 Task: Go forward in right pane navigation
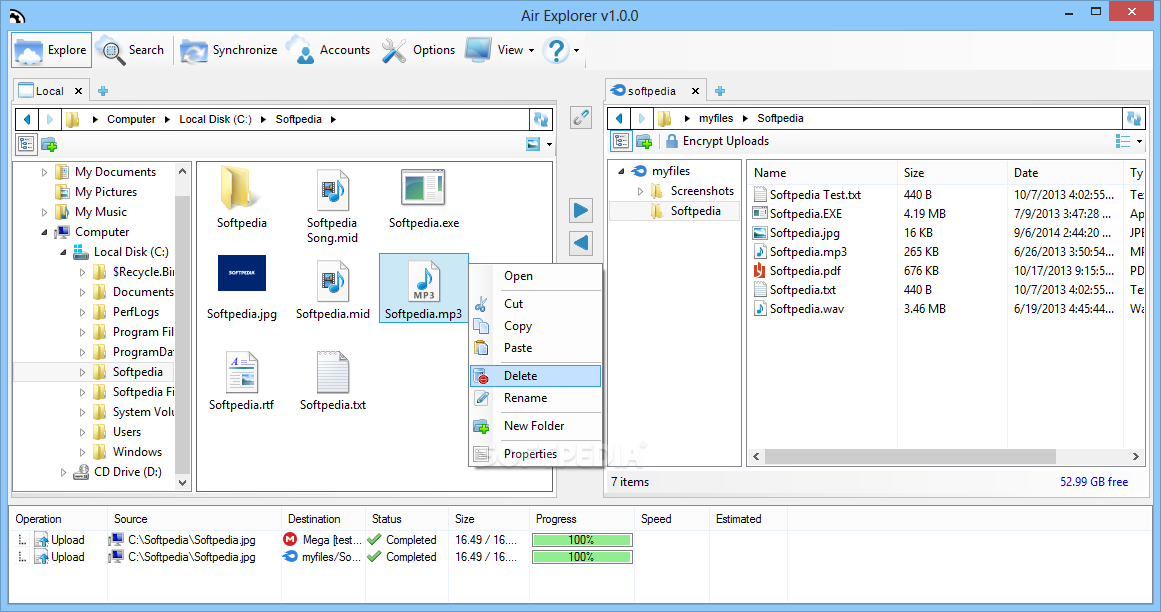click(x=642, y=118)
